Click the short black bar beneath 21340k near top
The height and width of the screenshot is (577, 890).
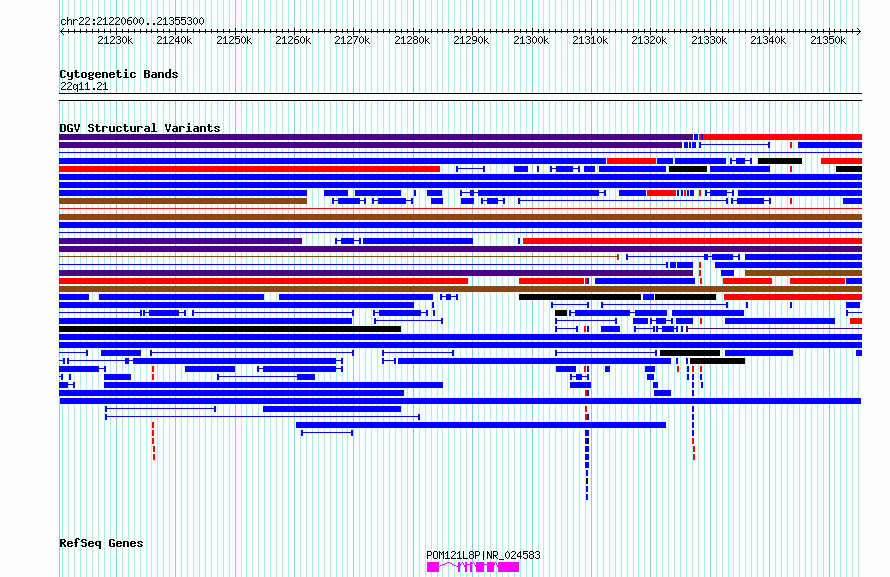tap(780, 161)
